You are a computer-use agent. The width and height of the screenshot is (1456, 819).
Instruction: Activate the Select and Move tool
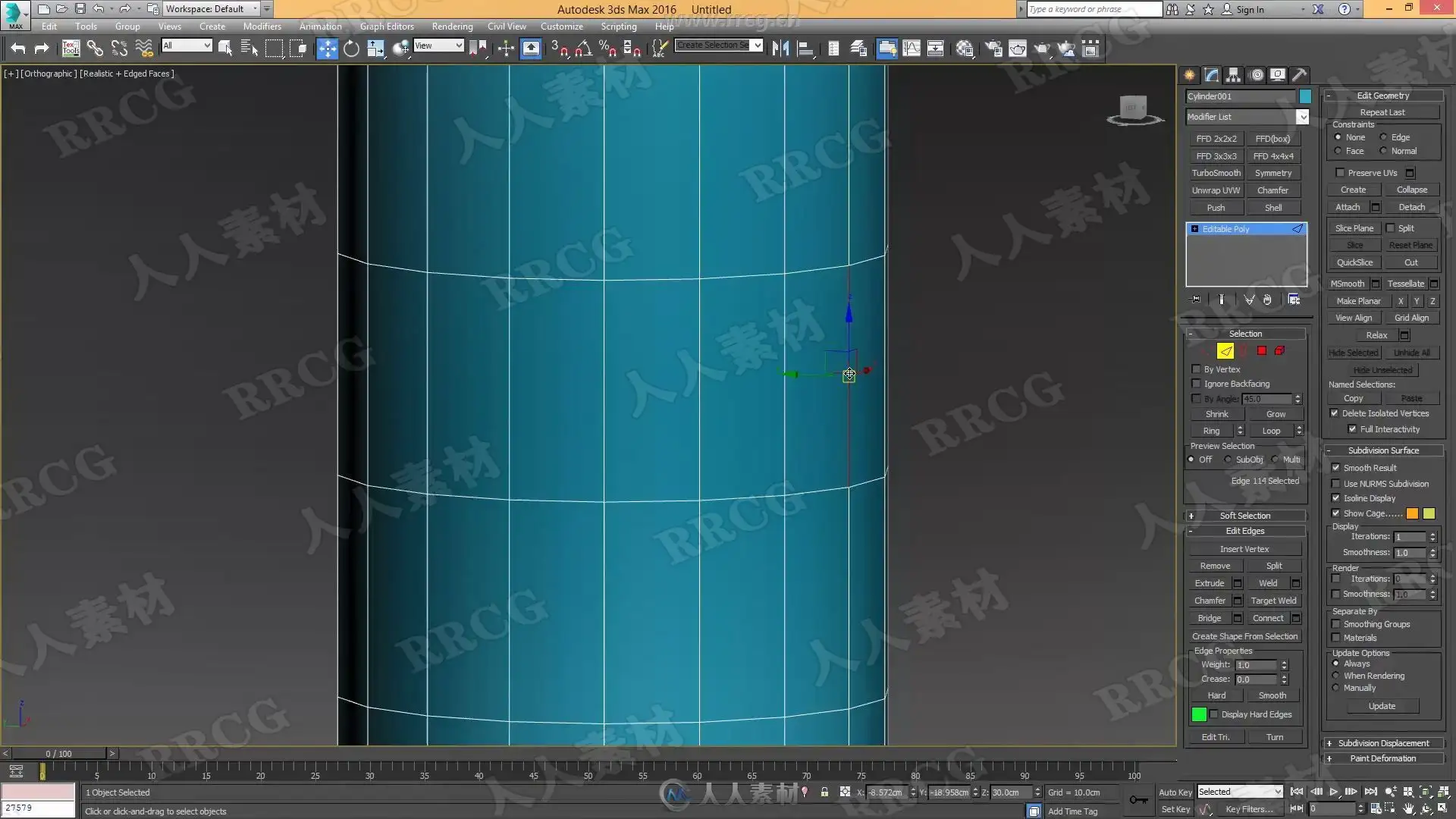click(x=327, y=49)
